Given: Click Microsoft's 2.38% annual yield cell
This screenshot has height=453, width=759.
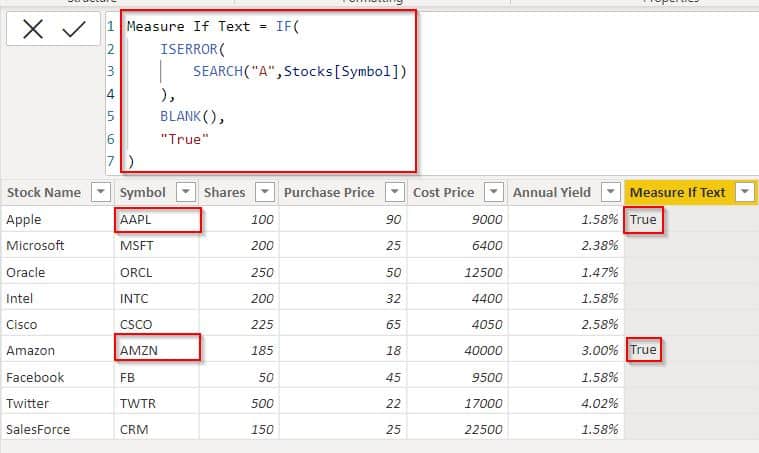Looking at the screenshot, I should point(566,245).
